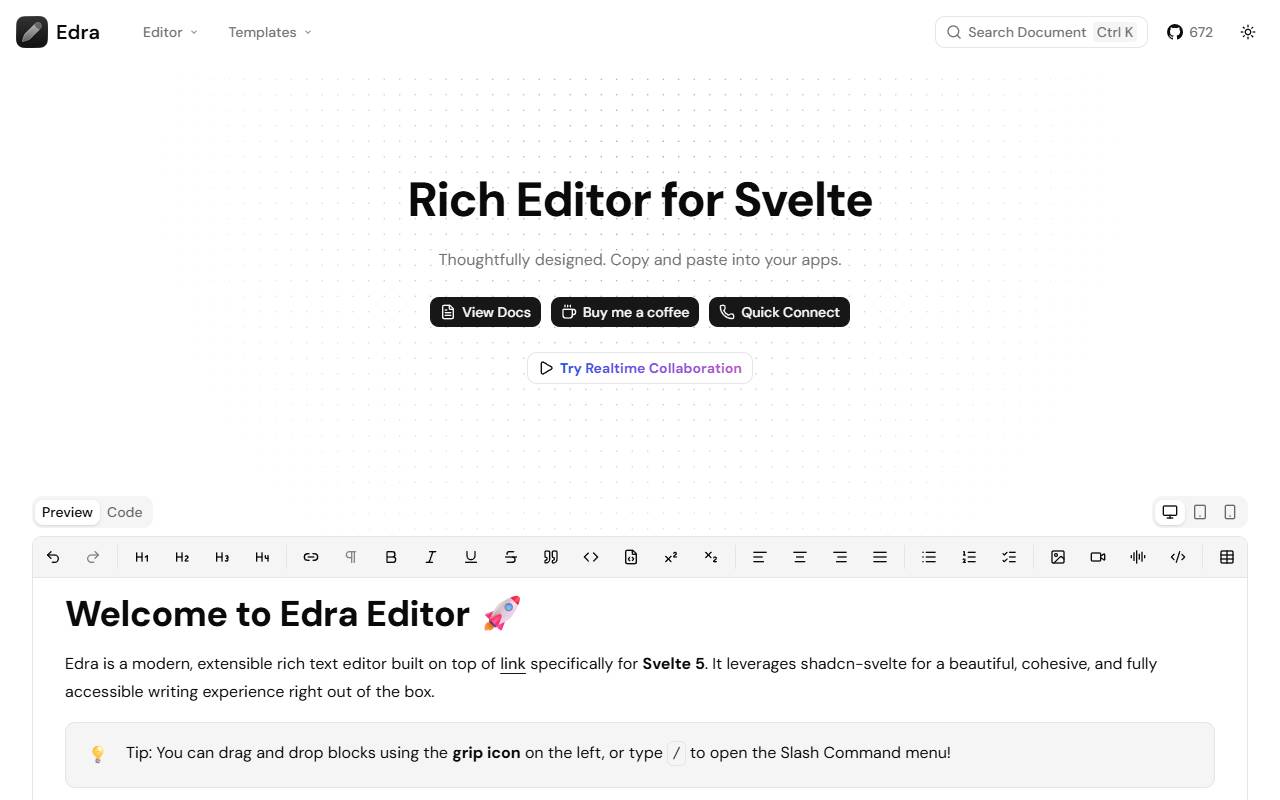
Task: Open Try Realtime Collaboration
Action: (640, 368)
